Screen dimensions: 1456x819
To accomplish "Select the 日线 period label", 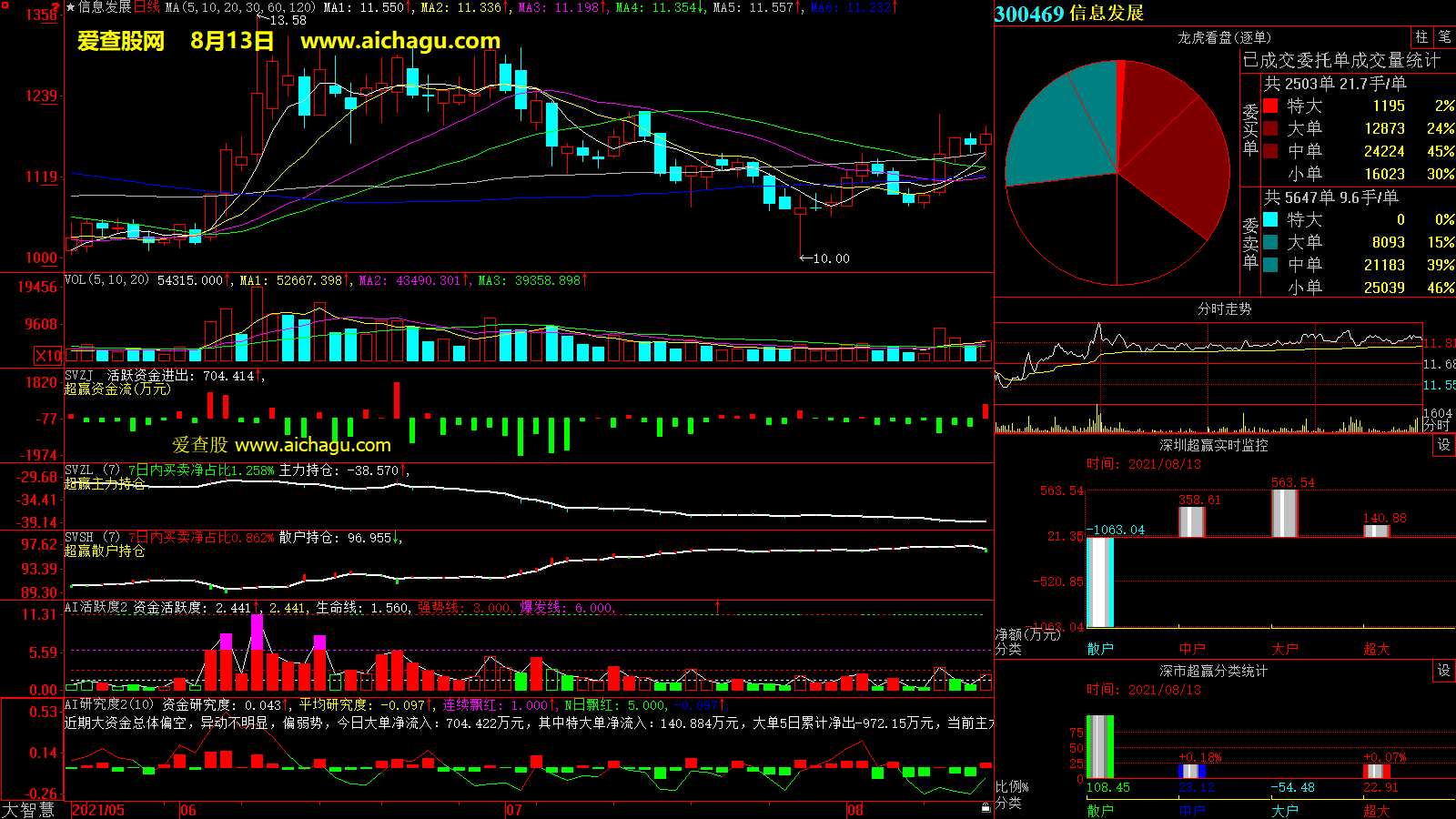I will (x=147, y=7).
